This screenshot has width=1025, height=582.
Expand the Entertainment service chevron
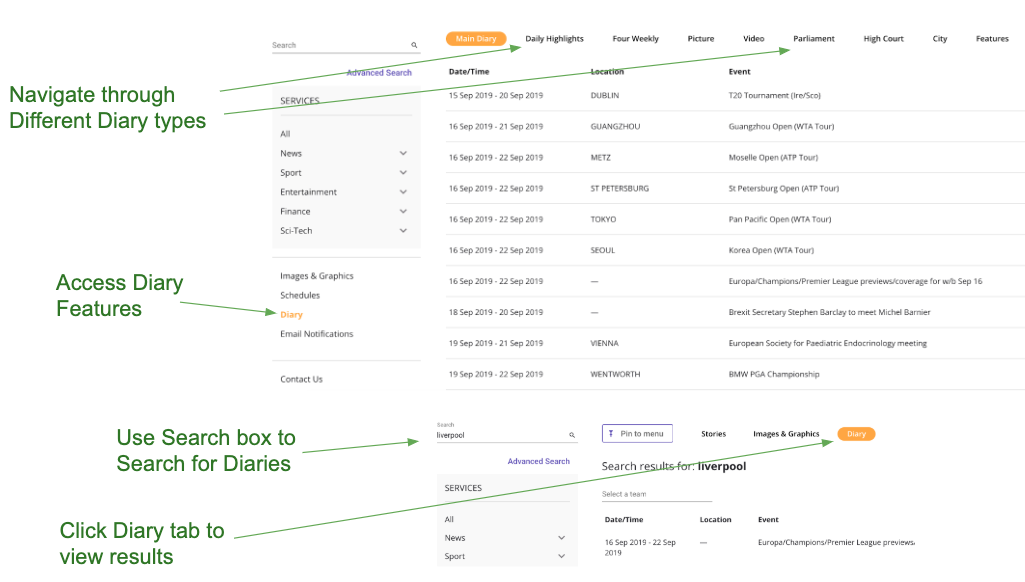[x=403, y=192]
